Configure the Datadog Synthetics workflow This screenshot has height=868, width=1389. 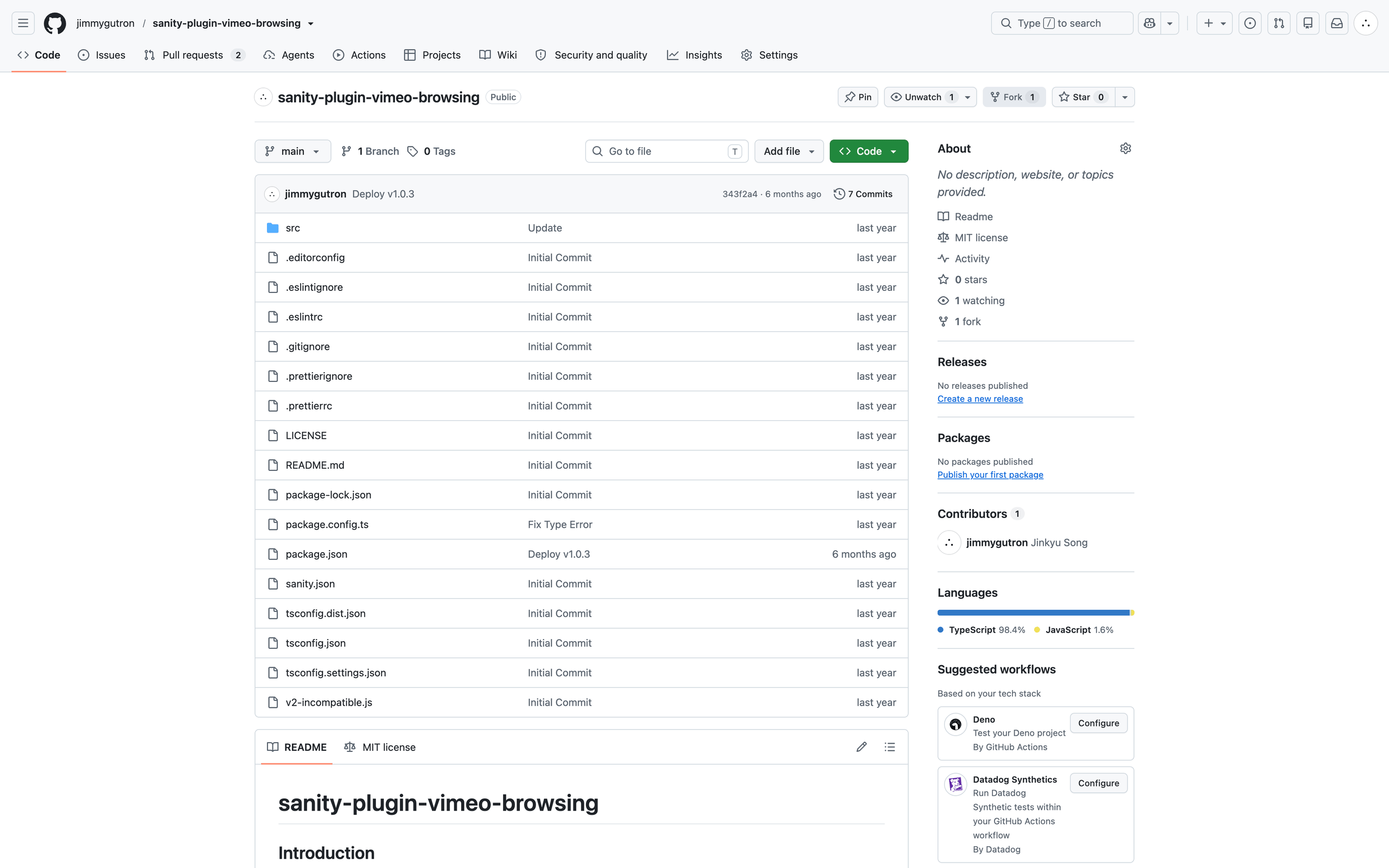[x=1098, y=783]
